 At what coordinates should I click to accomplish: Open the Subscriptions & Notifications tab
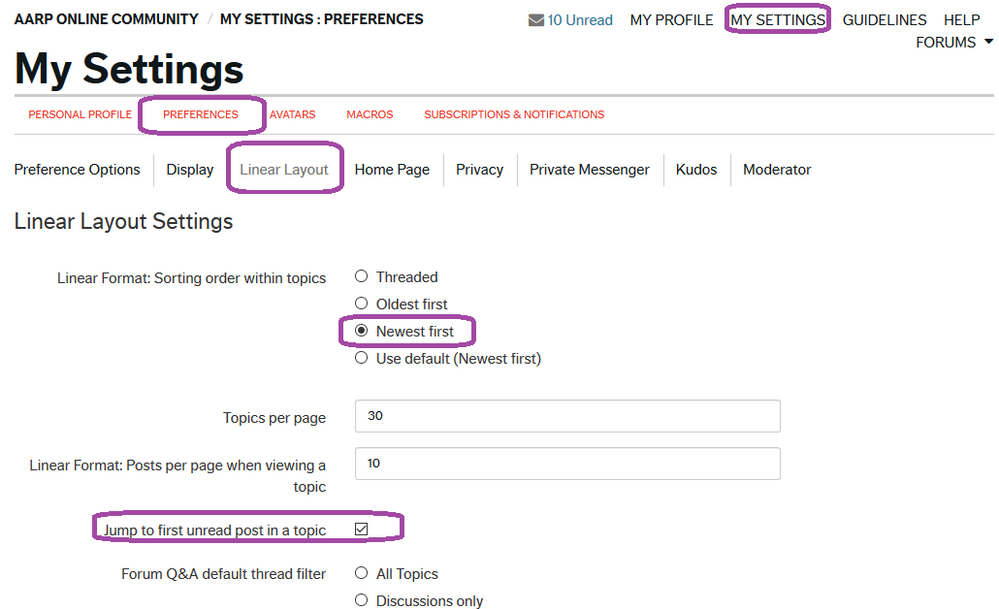pos(514,115)
